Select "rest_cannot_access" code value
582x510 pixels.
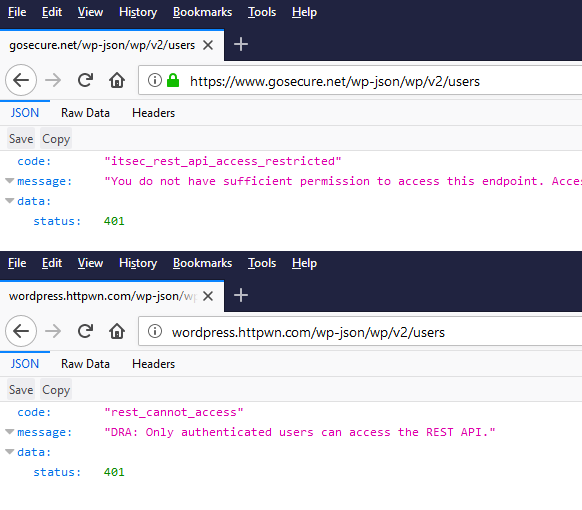pyautogui.click(x=174, y=412)
